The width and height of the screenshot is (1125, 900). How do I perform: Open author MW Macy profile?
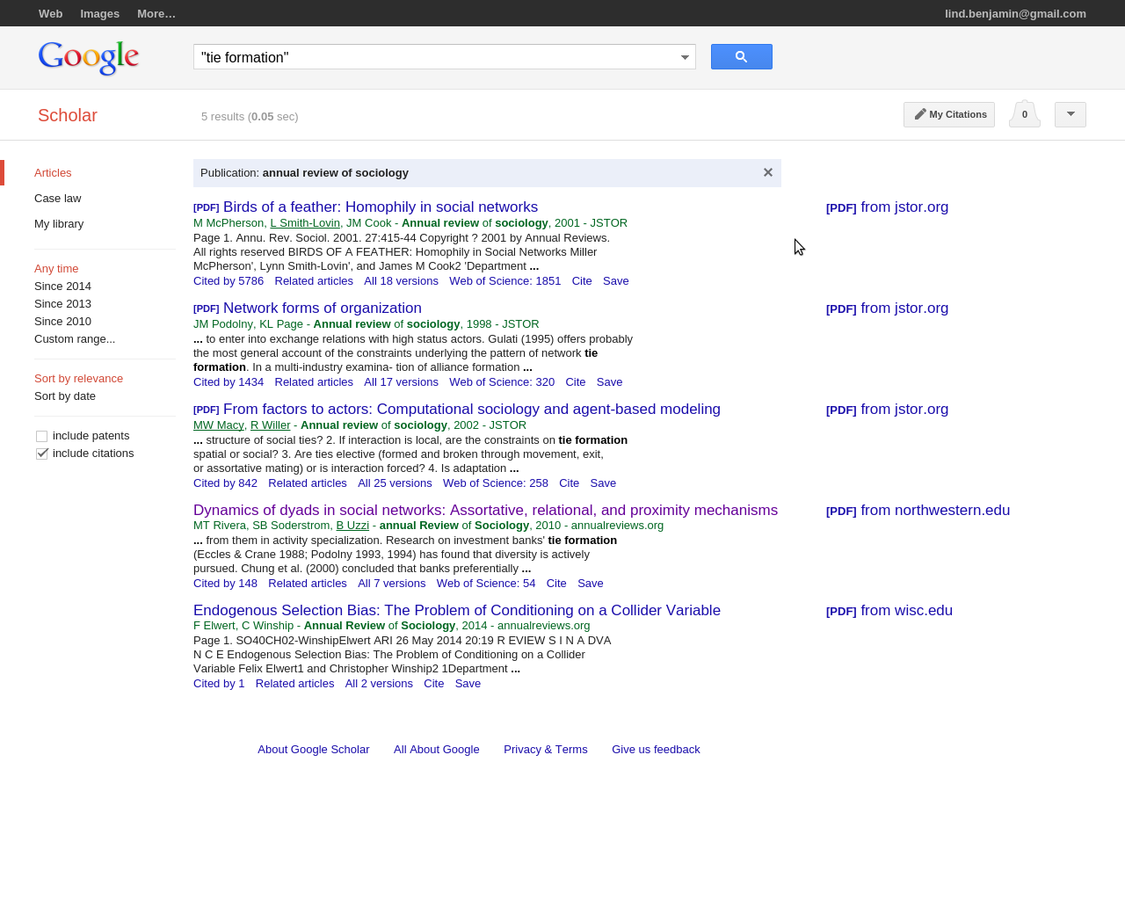[x=218, y=426]
